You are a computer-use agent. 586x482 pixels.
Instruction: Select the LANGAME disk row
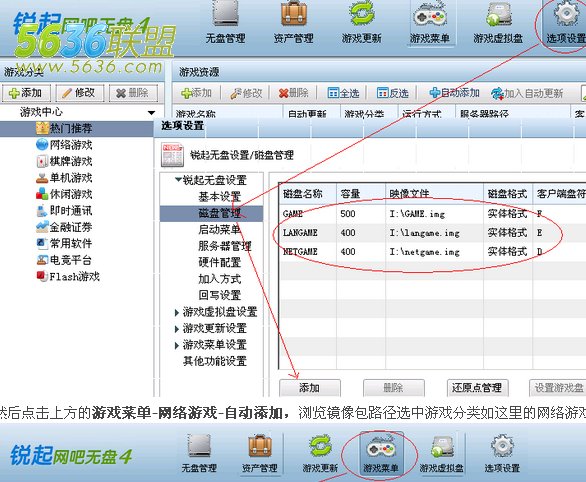click(x=432, y=233)
